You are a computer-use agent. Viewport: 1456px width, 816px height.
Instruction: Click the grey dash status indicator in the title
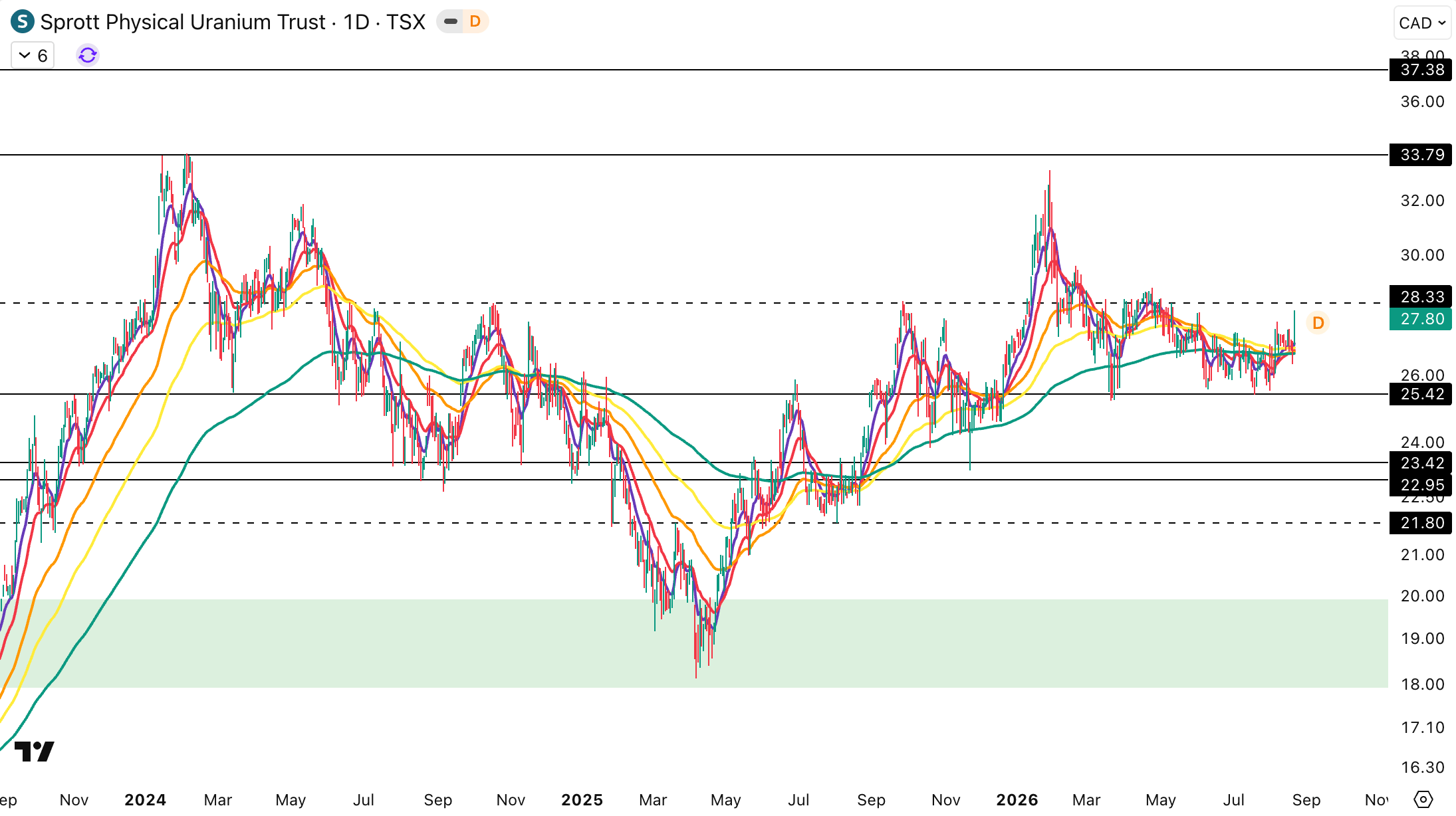[x=451, y=22]
